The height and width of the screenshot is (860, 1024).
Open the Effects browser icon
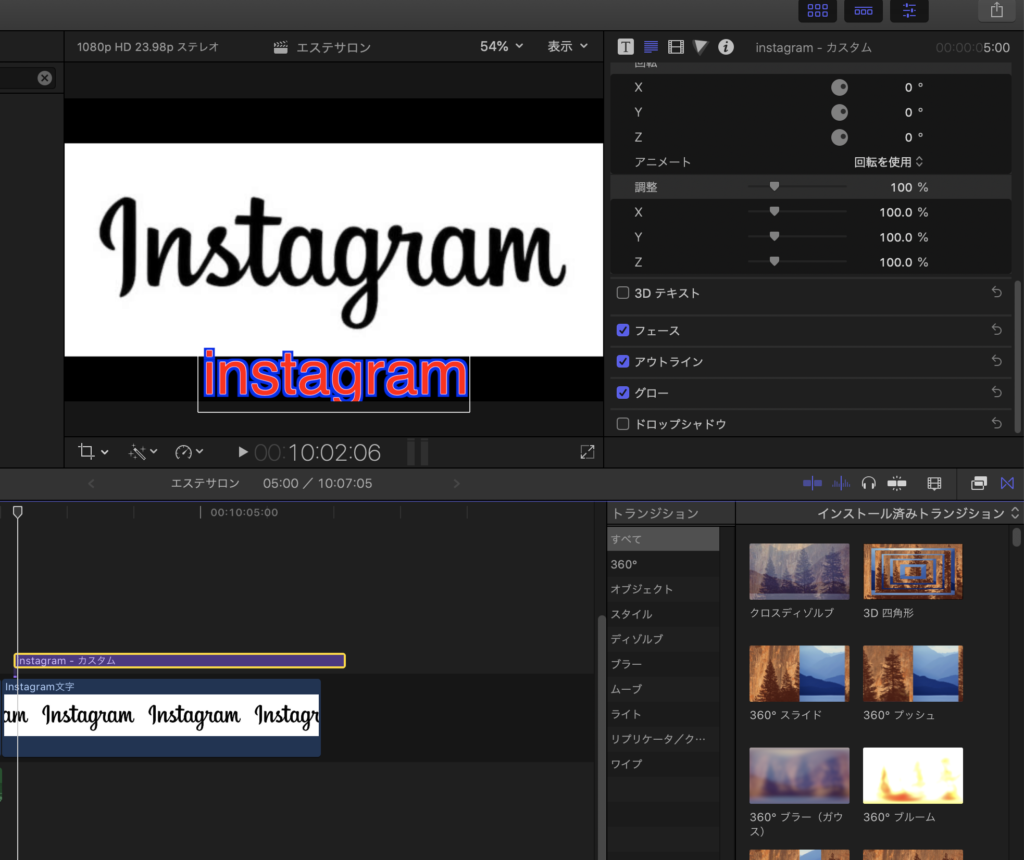click(979, 483)
